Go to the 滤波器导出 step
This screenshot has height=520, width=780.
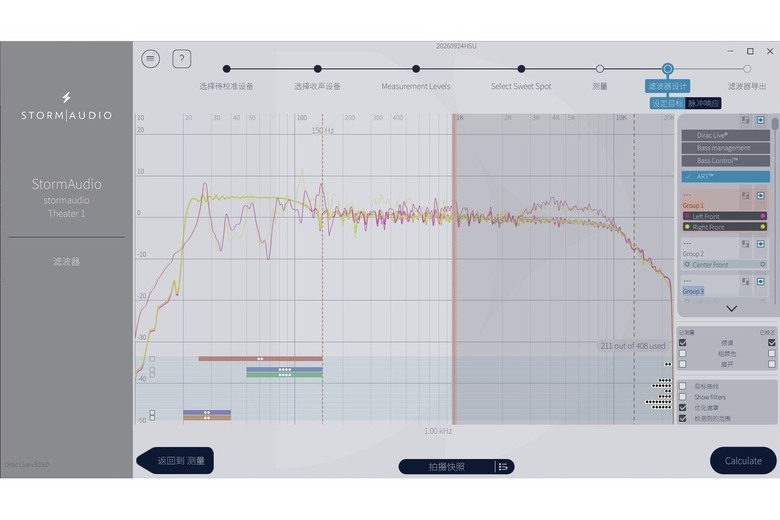[747, 69]
